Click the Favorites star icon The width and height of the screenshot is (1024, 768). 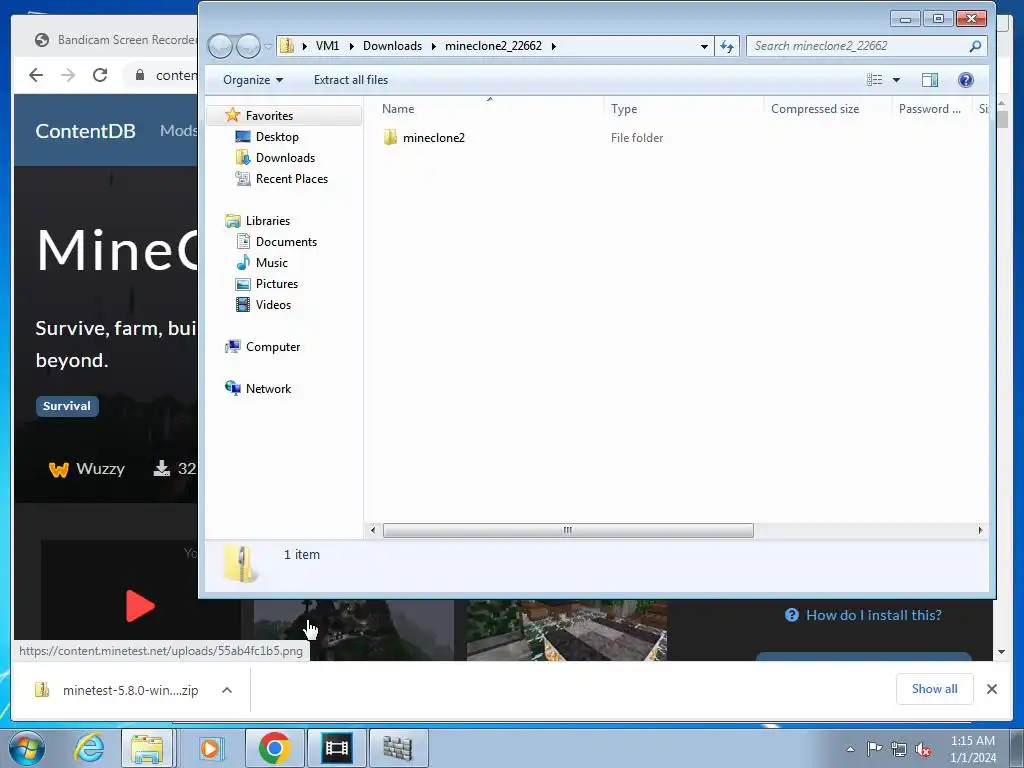232,116
